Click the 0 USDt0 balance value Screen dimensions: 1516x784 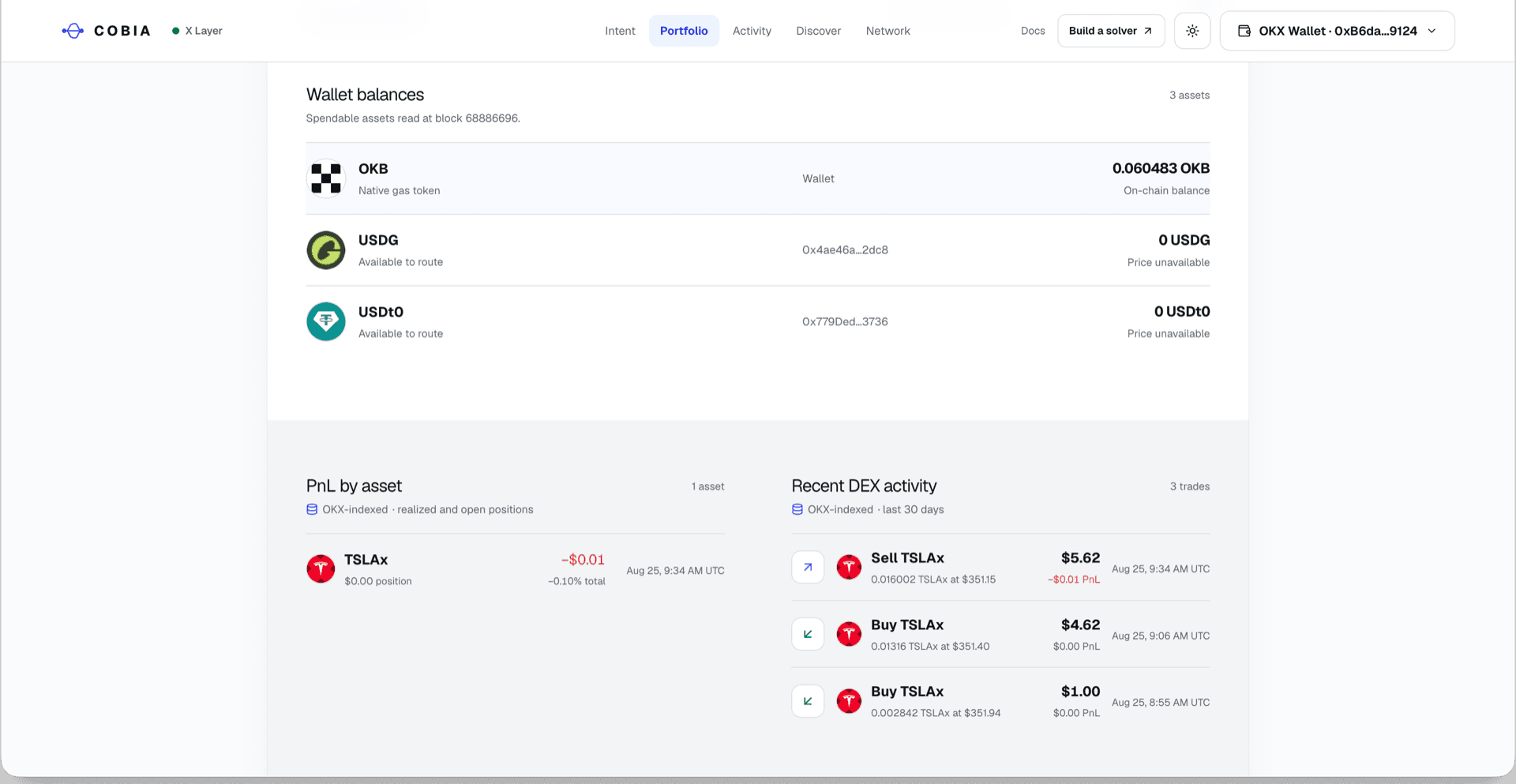pos(1182,312)
